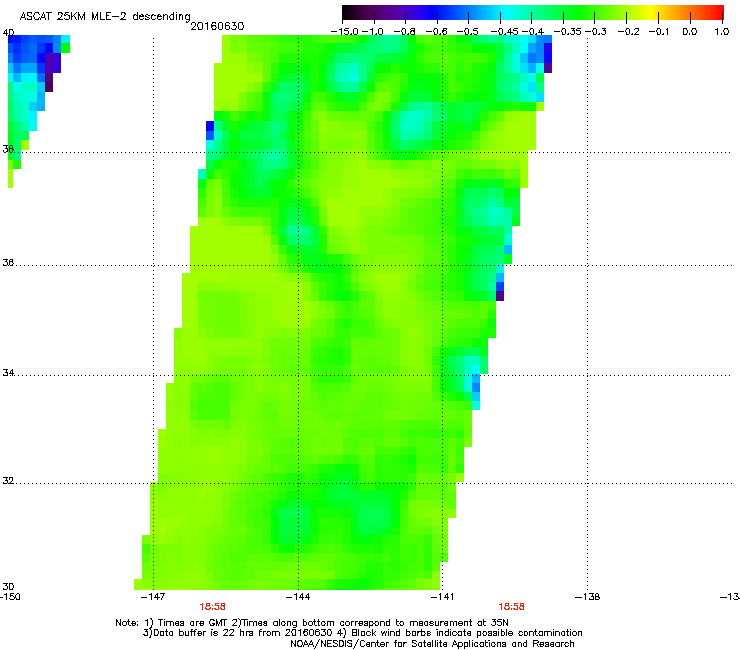Click the -0.2 color scale label

[629, 31]
